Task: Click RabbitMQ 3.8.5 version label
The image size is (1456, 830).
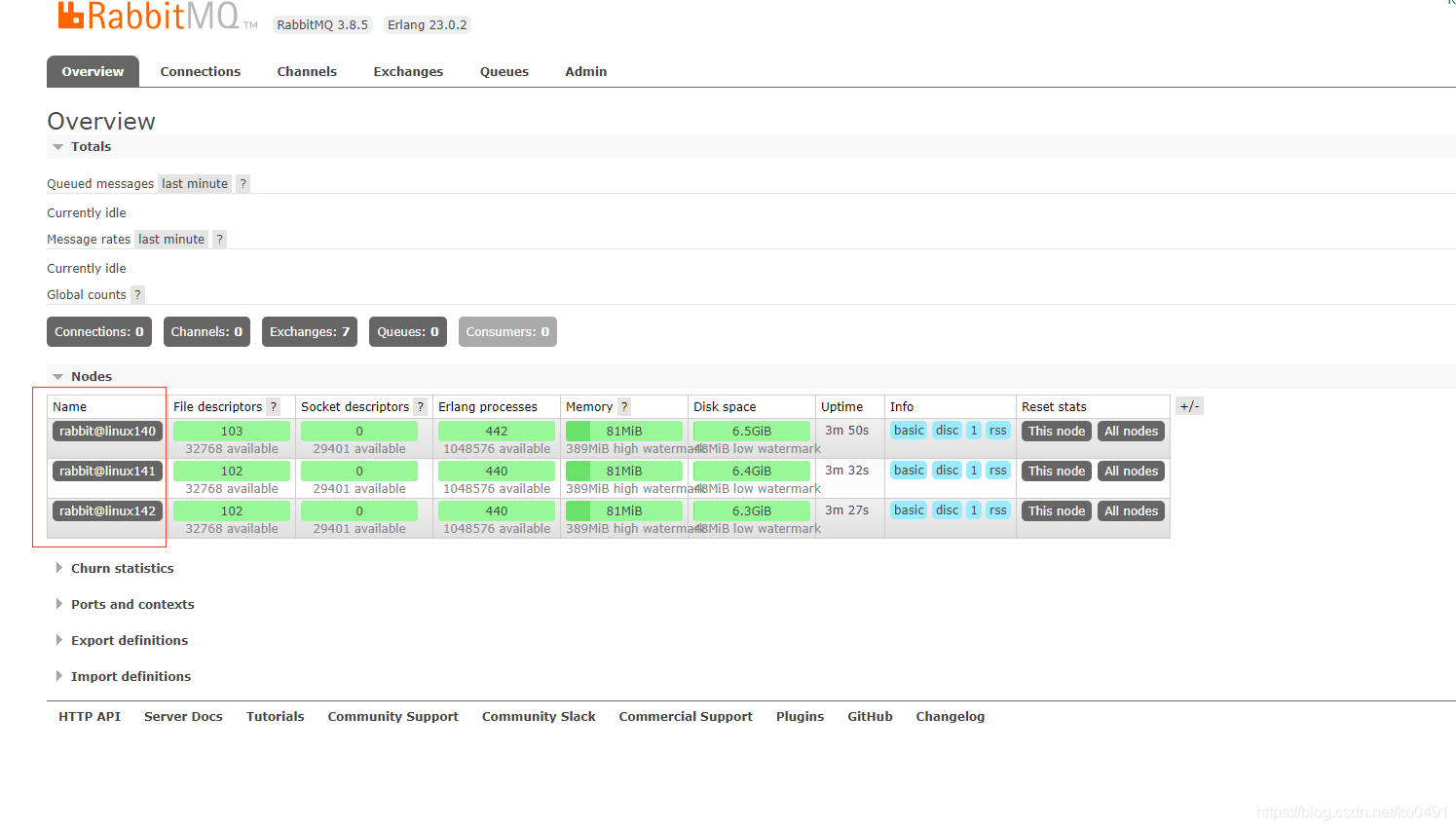Action: pos(322,25)
